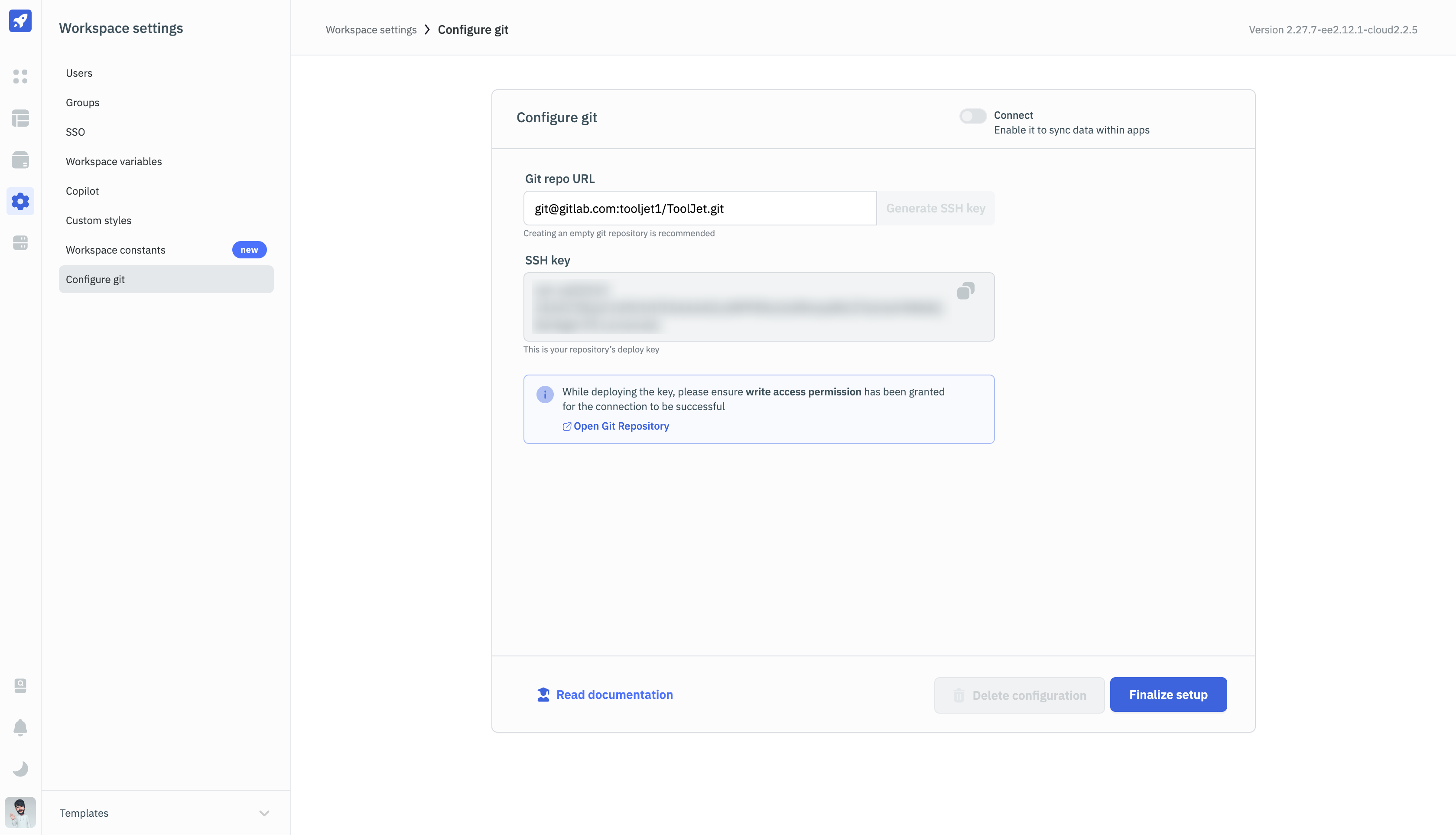Click the user avatar profile picture
This screenshot has height=835, width=1456.
click(x=20, y=812)
